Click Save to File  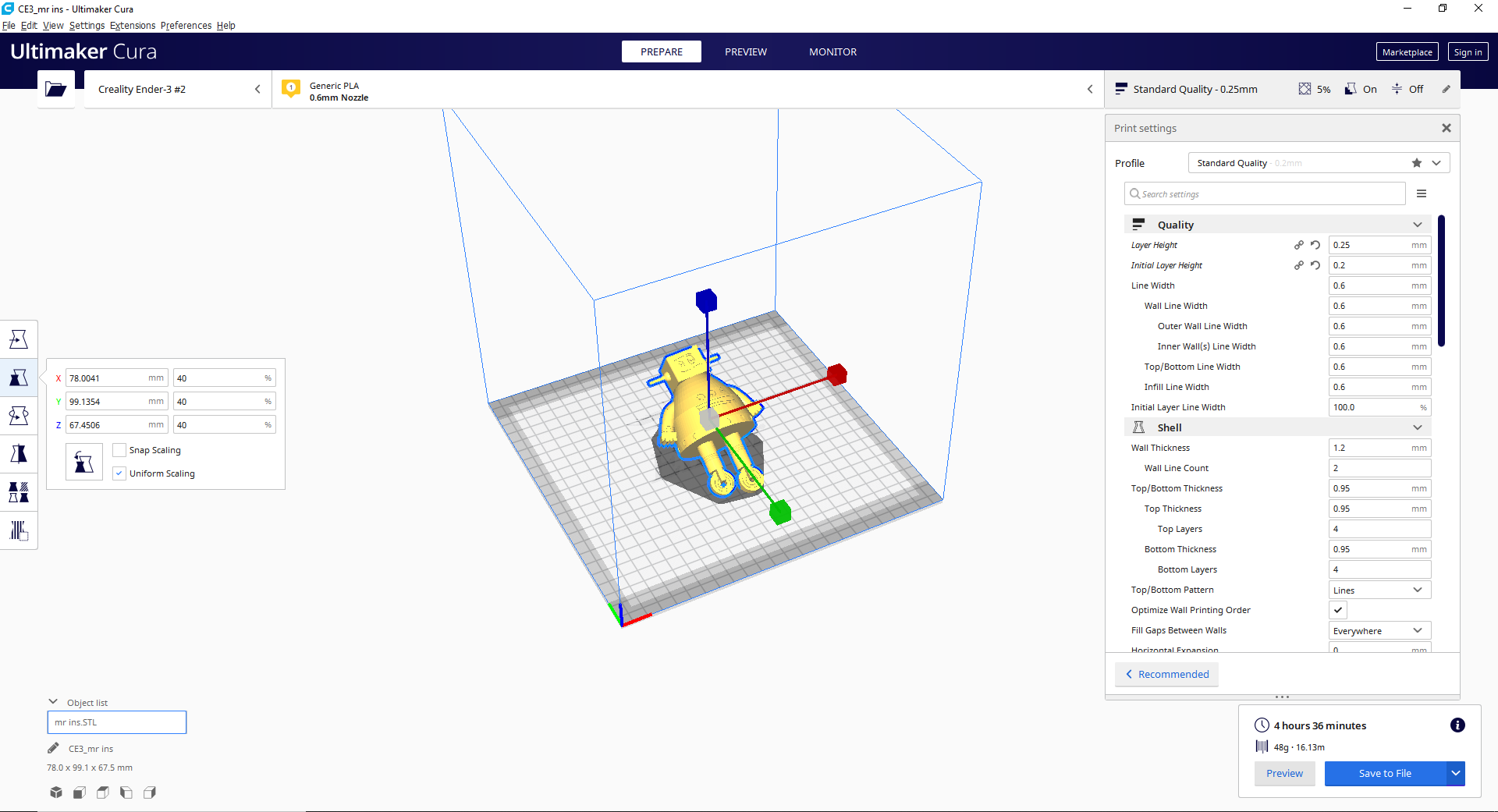pos(1385,773)
